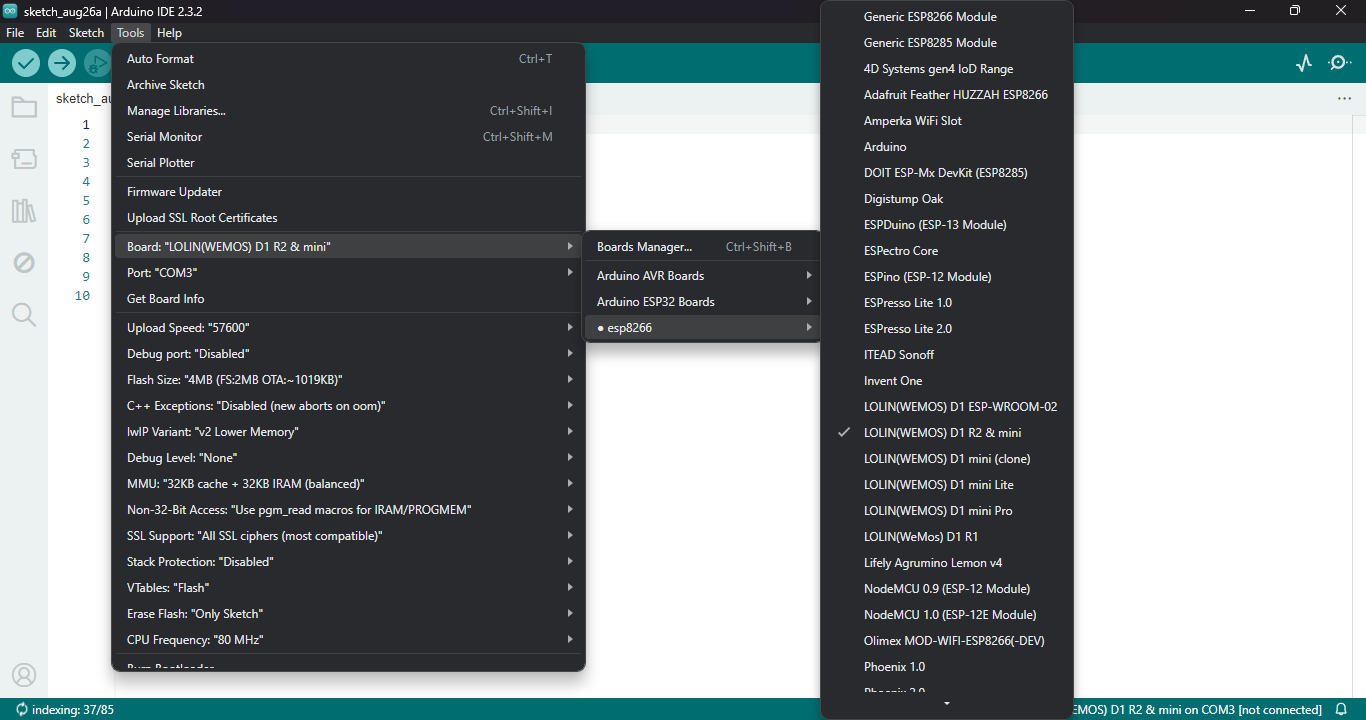Click the indexing spinner status icon
1366x720 pixels.
21,709
